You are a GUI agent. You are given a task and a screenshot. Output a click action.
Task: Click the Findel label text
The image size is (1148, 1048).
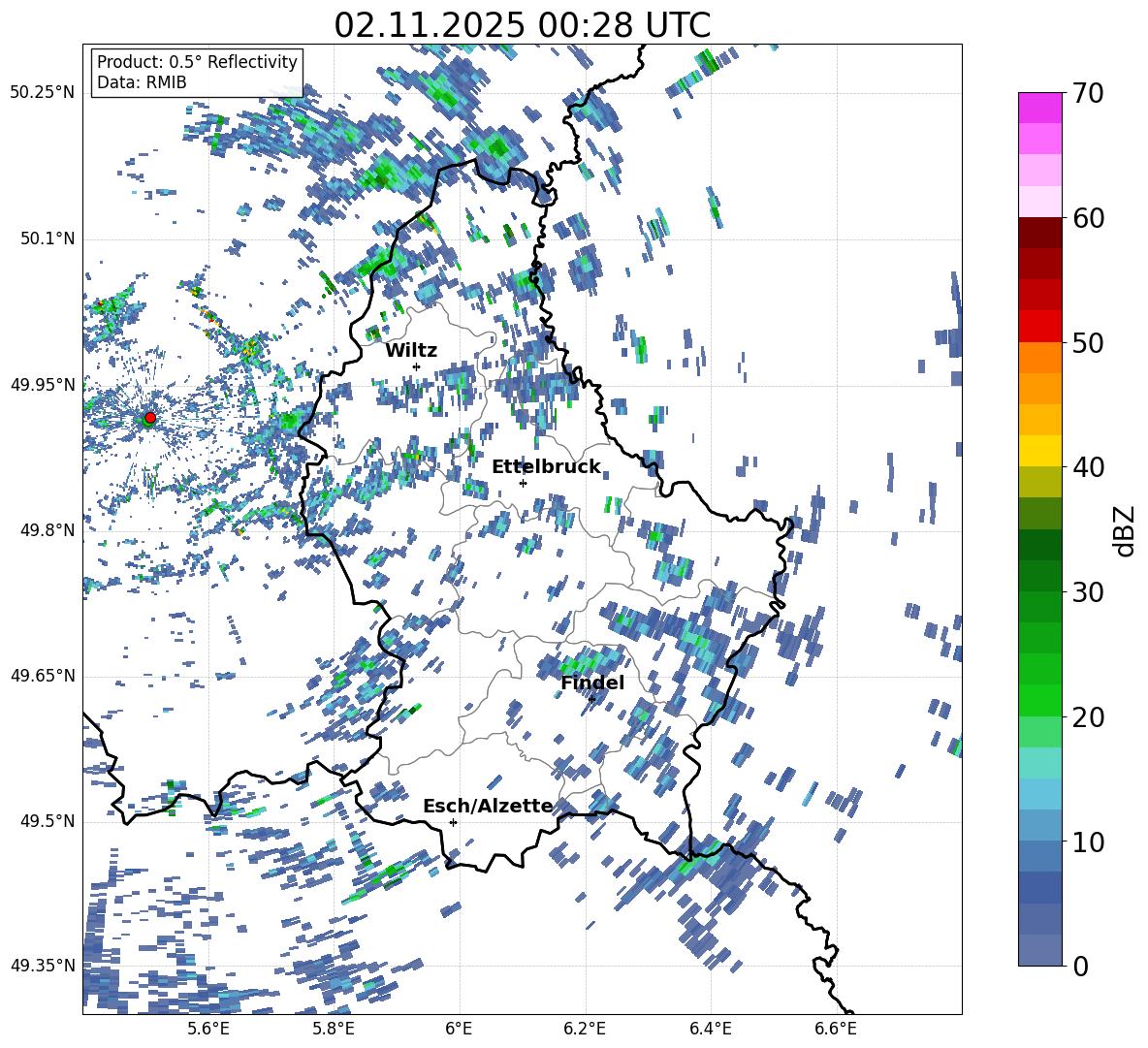[592, 683]
